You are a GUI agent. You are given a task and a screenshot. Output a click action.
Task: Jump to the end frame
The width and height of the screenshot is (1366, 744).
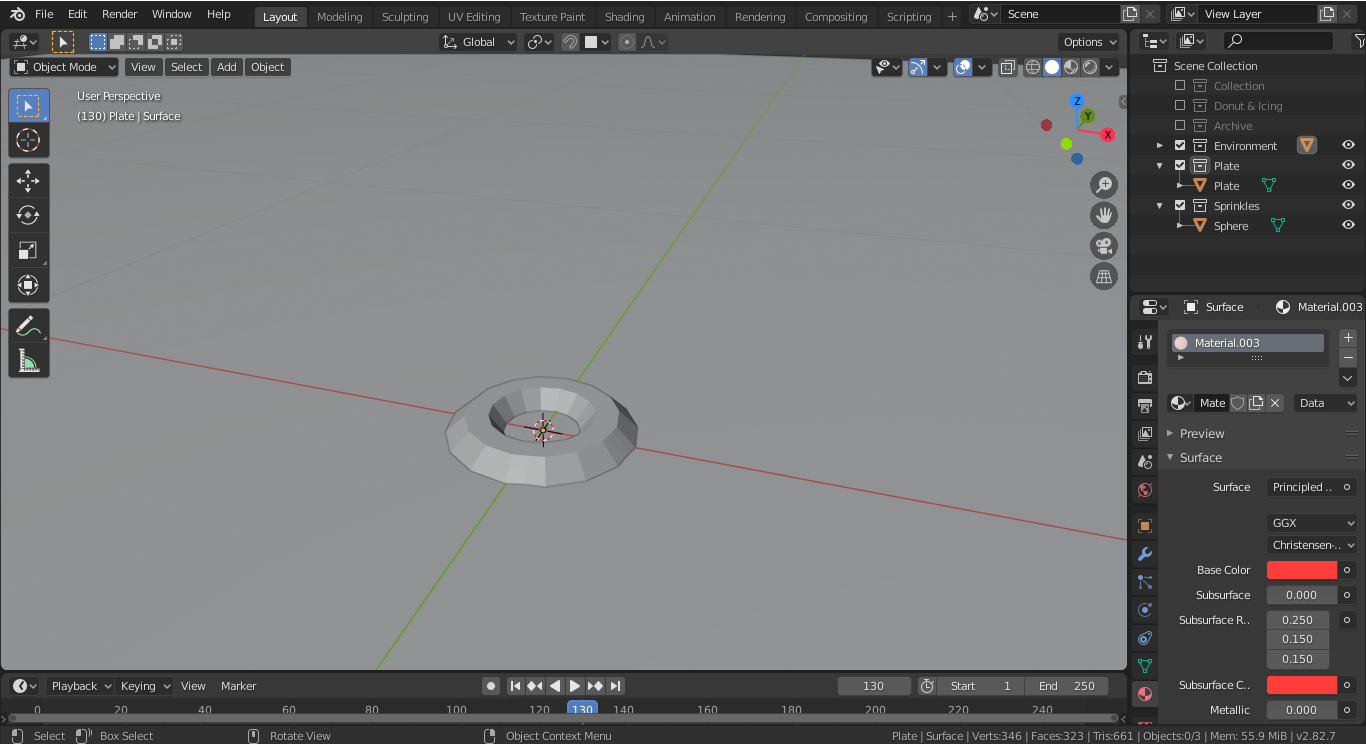(x=616, y=686)
